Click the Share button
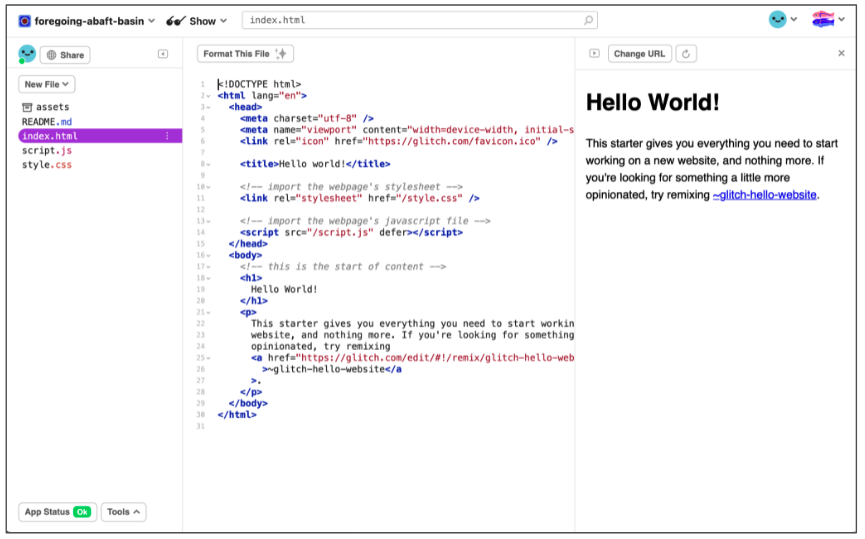Image resolution: width=865 pixels, height=539 pixels. 65,55
